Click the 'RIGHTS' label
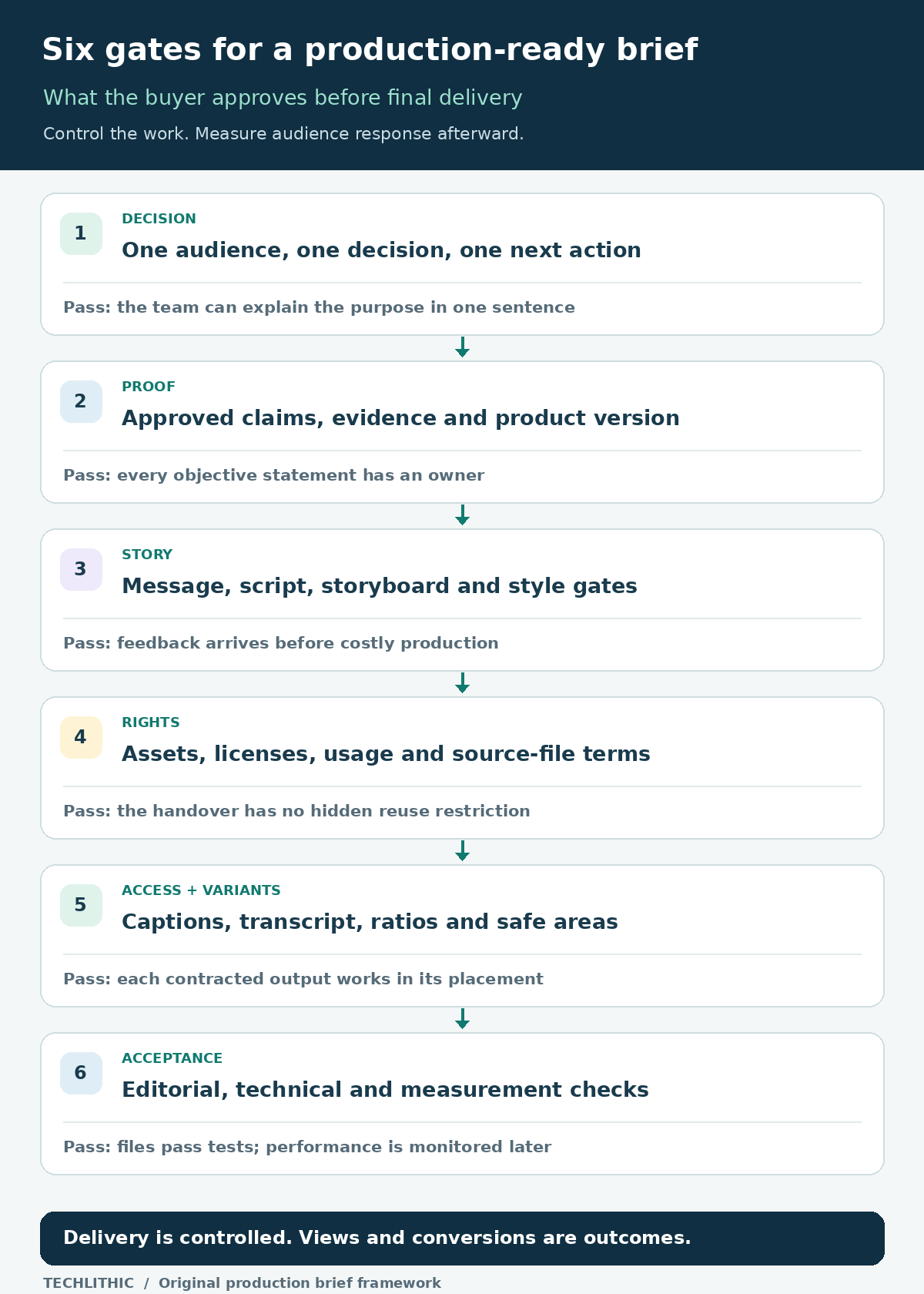924x1294 pixels. (x=151, y=722)
